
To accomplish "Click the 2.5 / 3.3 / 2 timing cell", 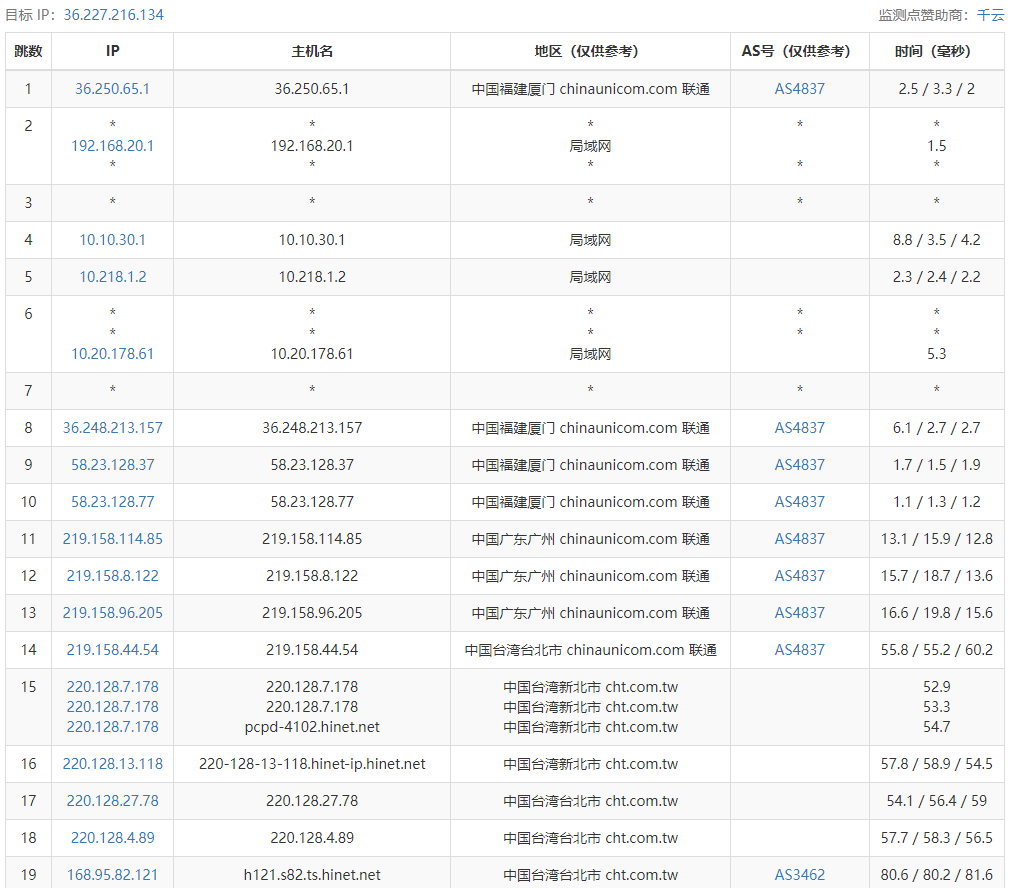I will [937, 89].
